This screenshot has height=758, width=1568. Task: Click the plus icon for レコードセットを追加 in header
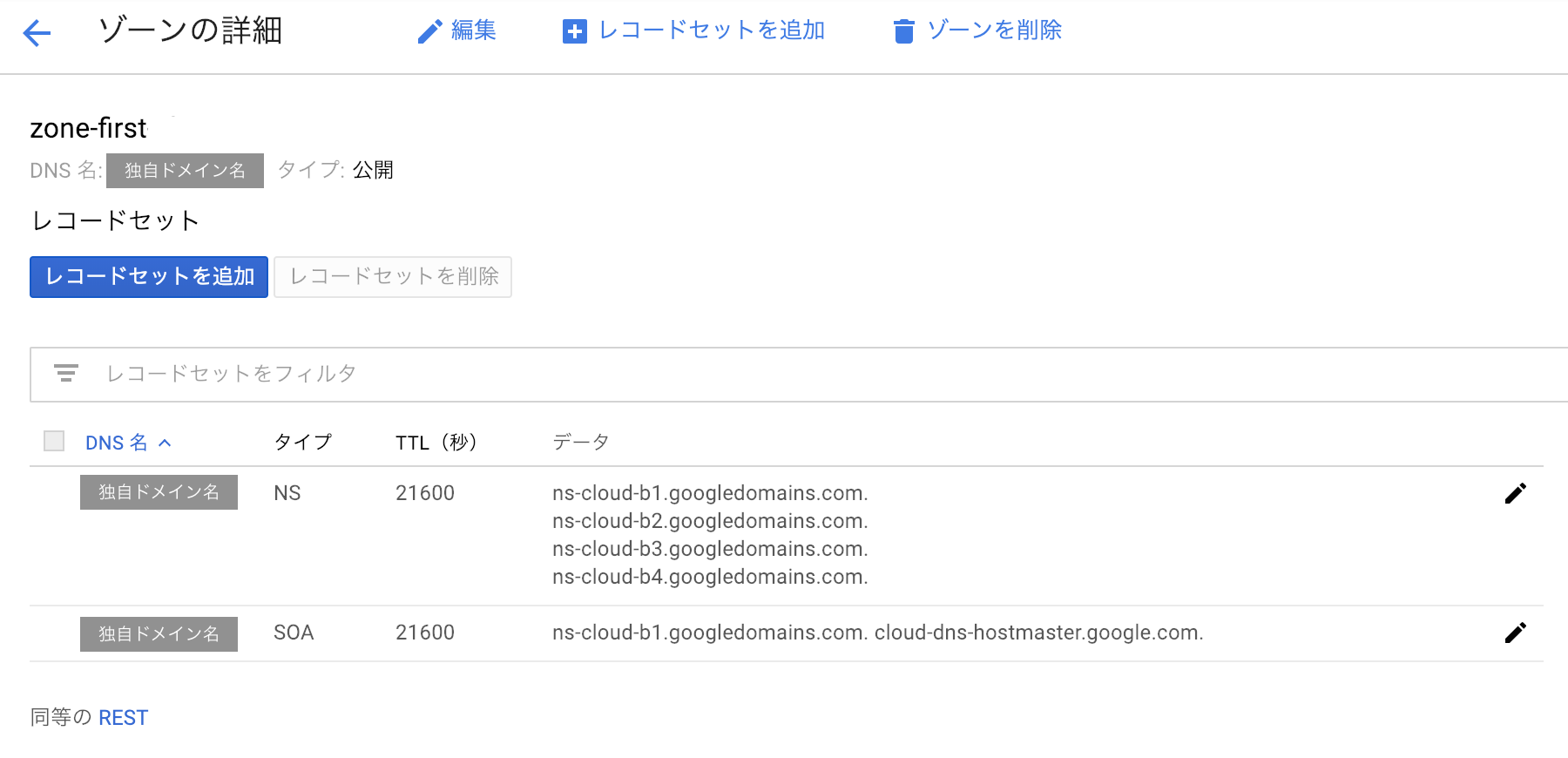coord(575,31)
